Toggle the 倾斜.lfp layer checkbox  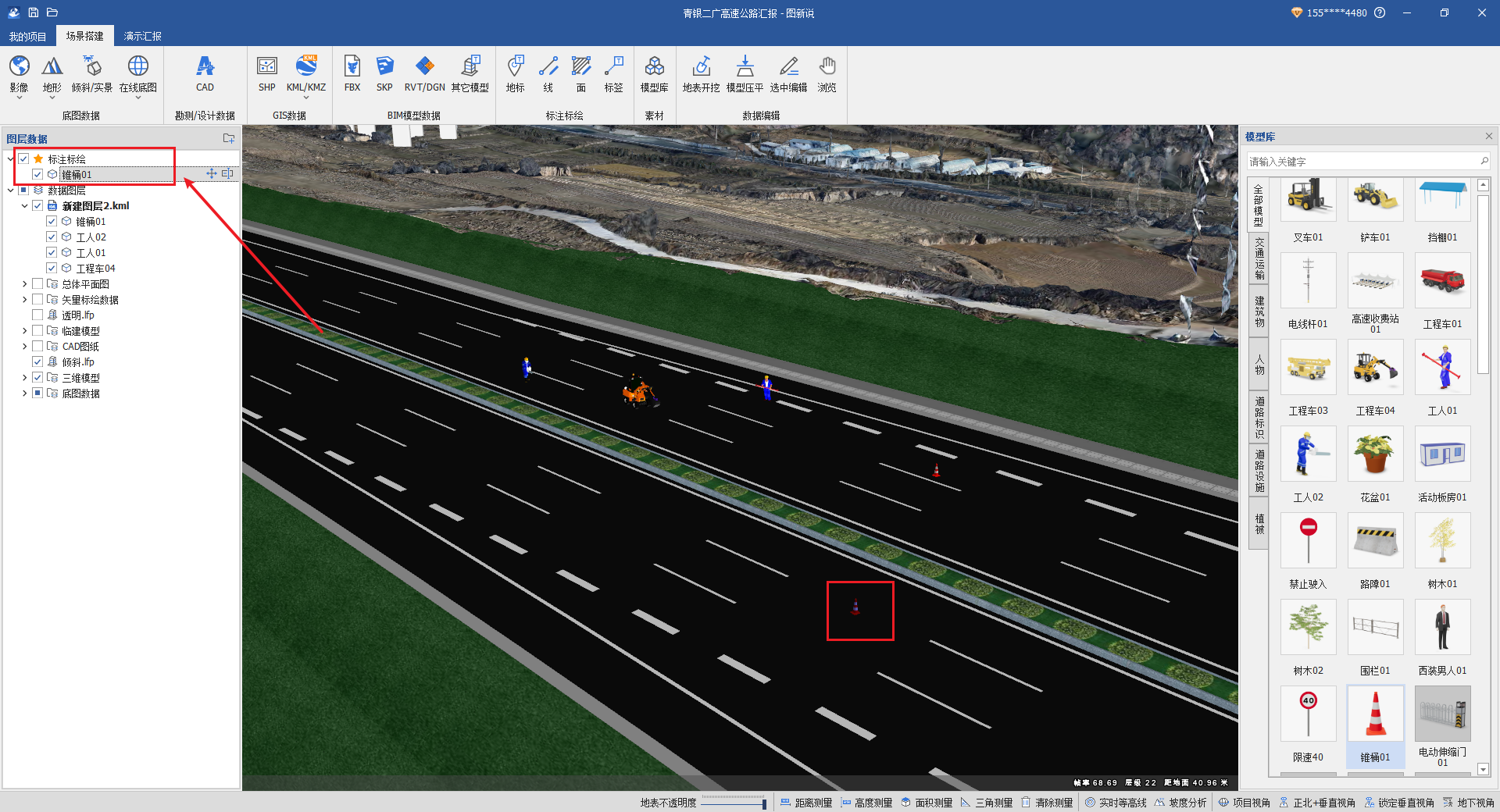37,362
